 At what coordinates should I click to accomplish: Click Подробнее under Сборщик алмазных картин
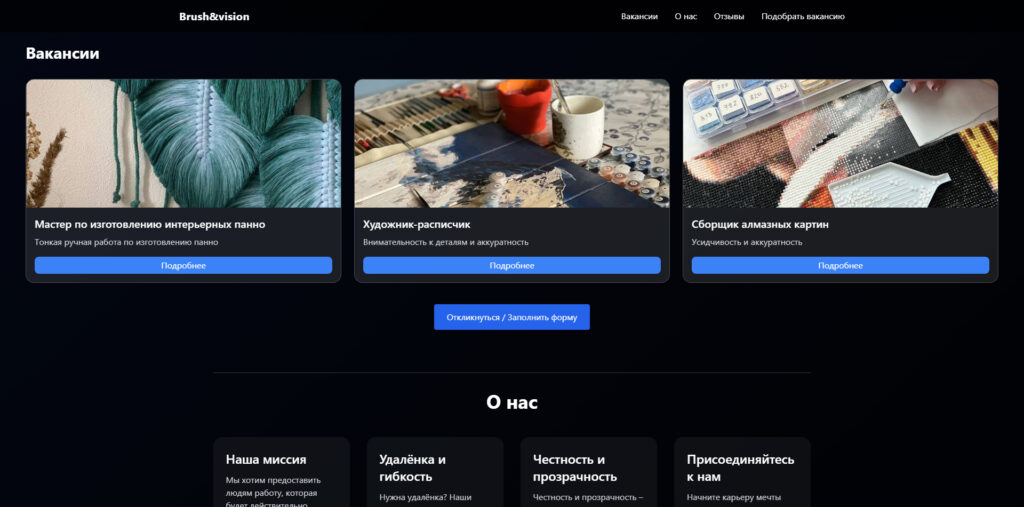point(840,265)
